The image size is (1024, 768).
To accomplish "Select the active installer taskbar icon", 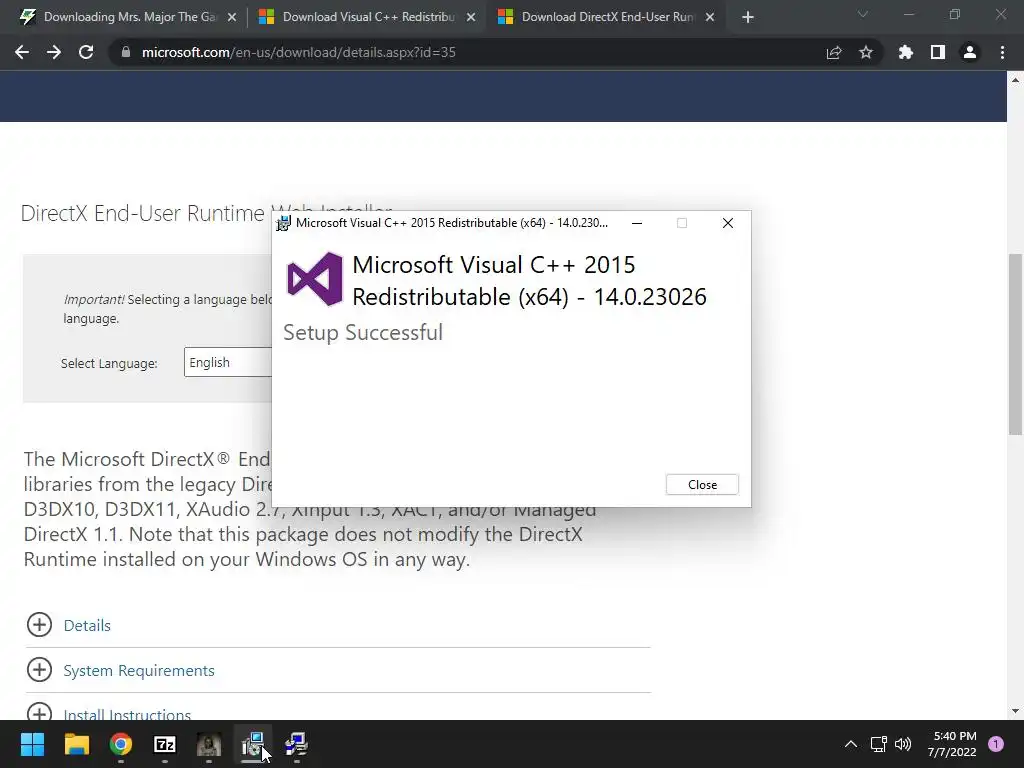I will click(x=253, y=744).
